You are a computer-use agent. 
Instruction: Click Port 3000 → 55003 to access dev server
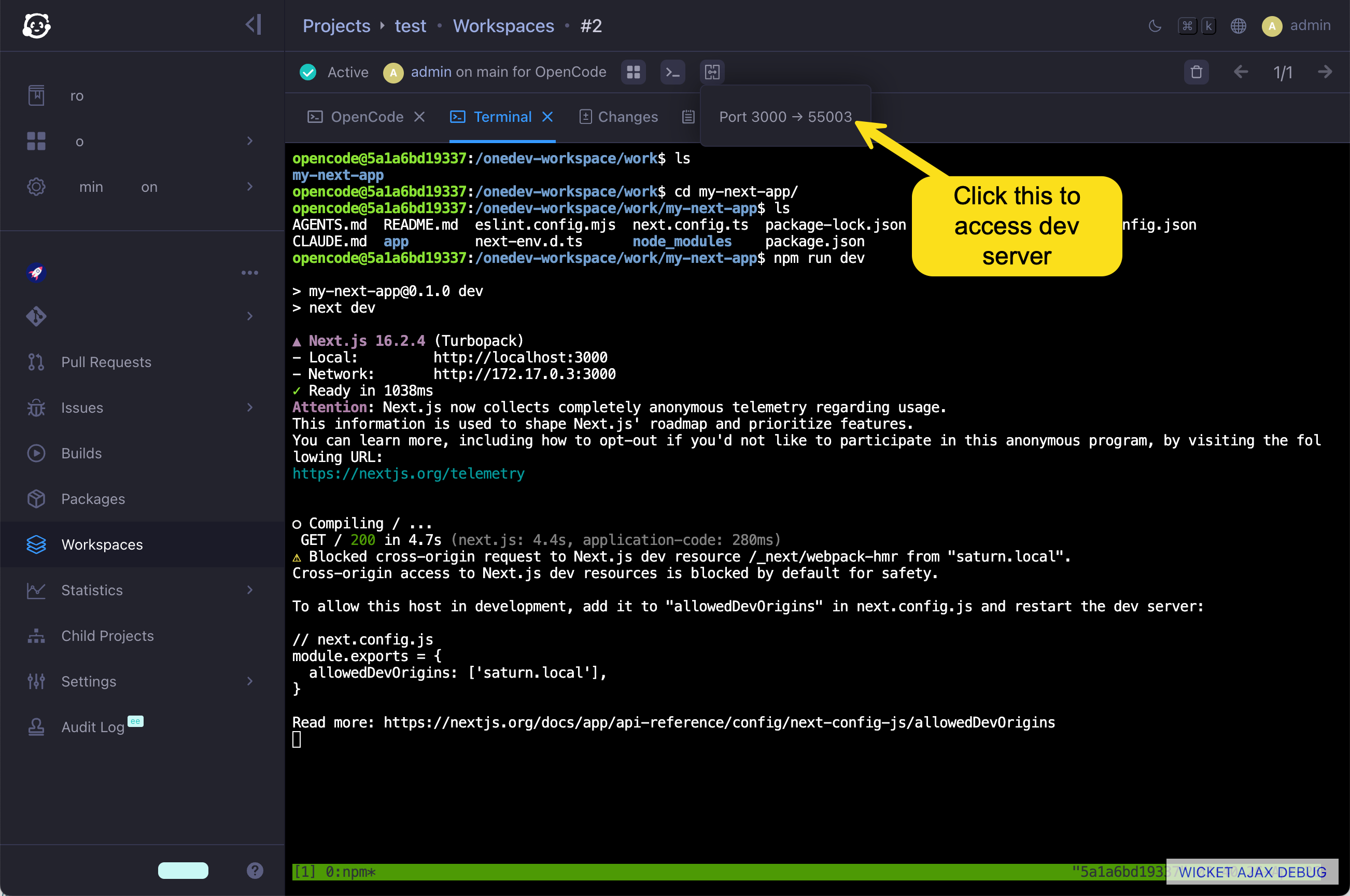pos(785,117)
